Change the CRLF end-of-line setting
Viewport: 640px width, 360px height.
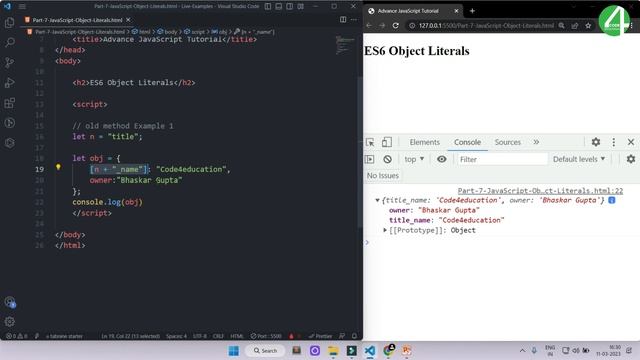click(x=218, y=336)
